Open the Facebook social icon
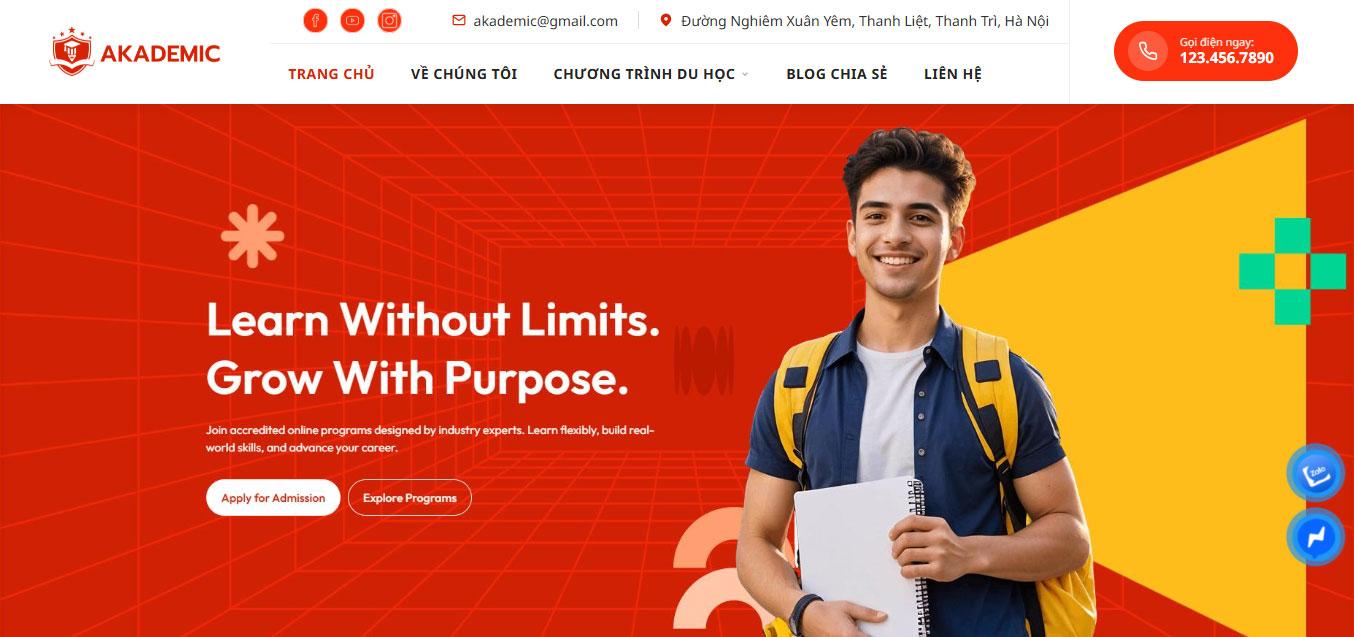 tap(315, 20)
